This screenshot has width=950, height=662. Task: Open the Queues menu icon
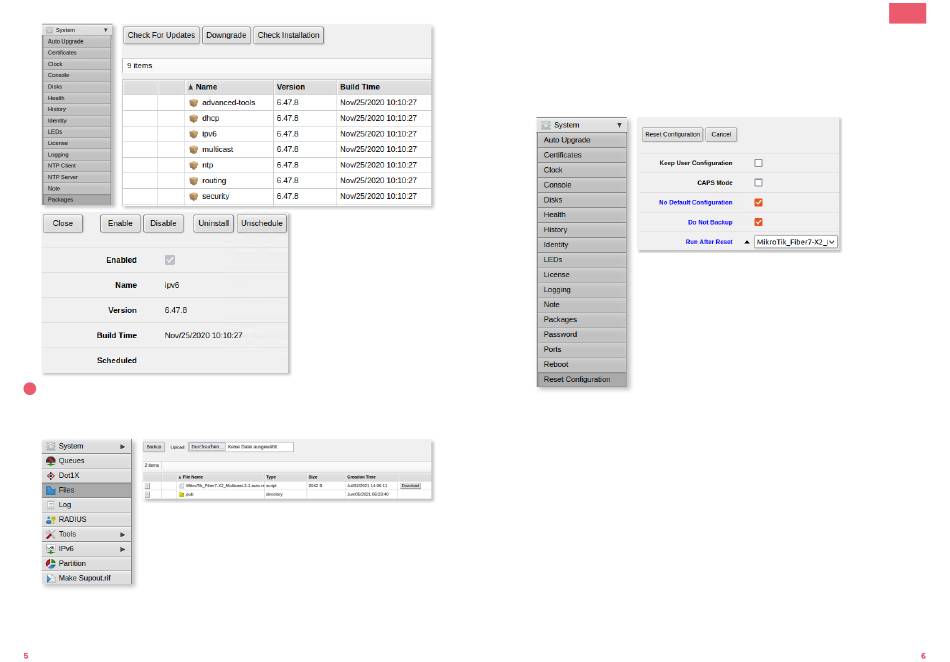(x=50, y=461)
